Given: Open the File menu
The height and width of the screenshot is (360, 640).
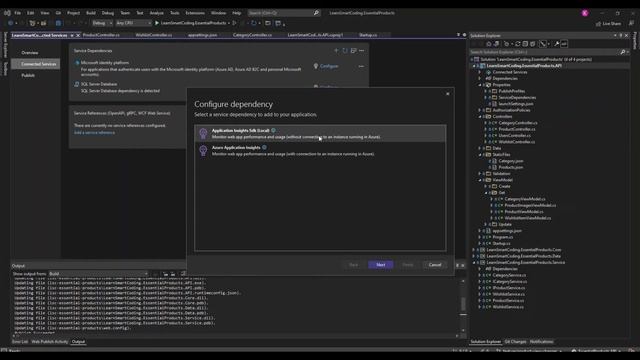Looking at the screenshot, I should pos(18,13).
